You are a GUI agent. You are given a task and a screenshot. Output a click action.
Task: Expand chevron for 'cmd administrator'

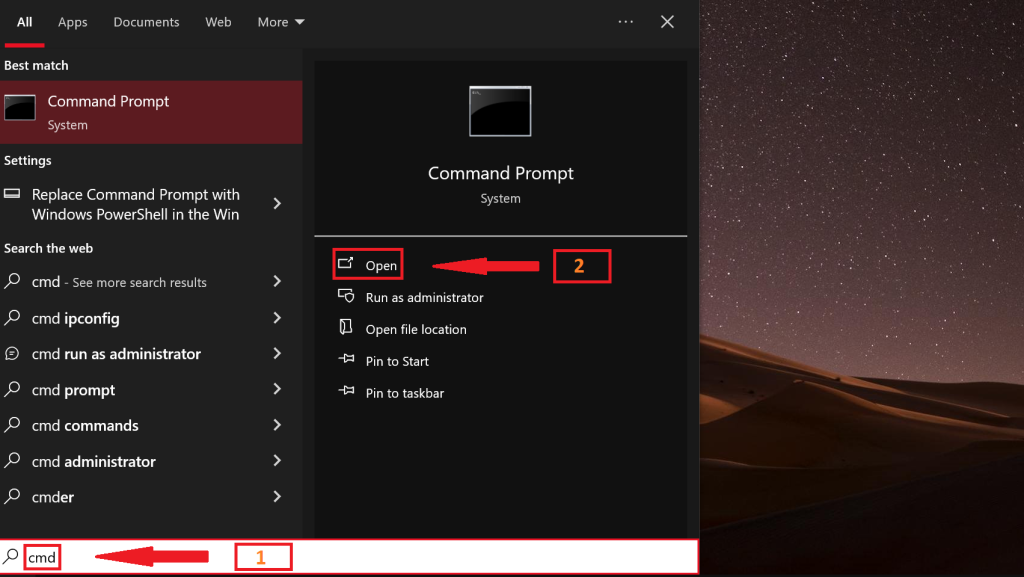coord(277,461)
